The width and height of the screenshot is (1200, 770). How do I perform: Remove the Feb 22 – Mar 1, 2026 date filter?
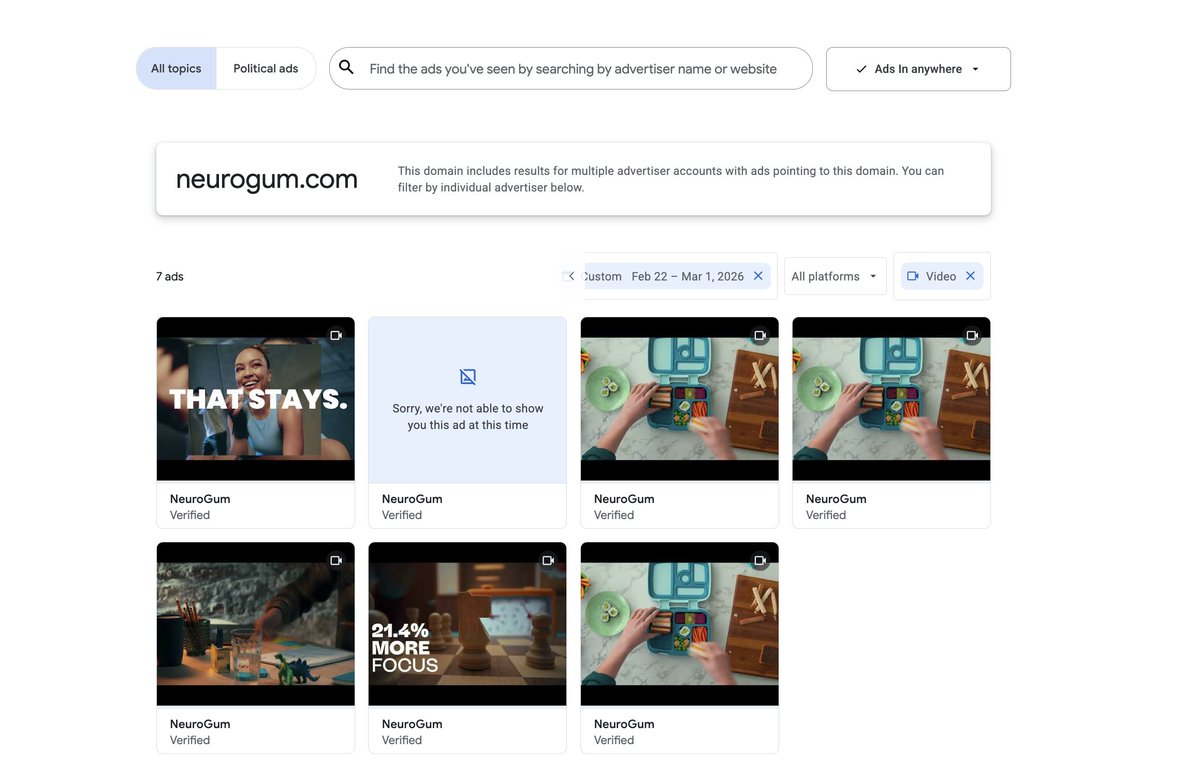click(x=758, y=276)
